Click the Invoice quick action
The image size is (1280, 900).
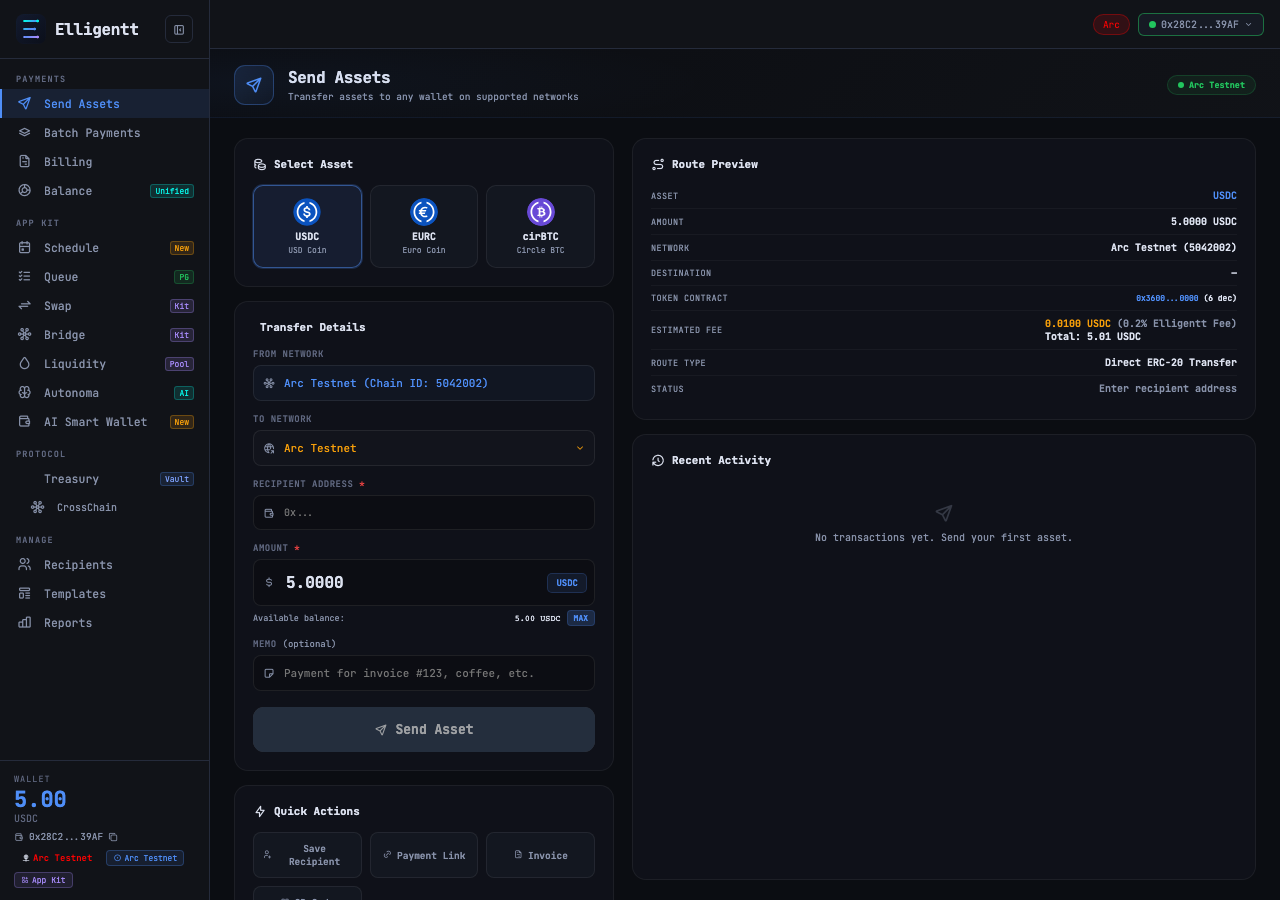point(541,855)
